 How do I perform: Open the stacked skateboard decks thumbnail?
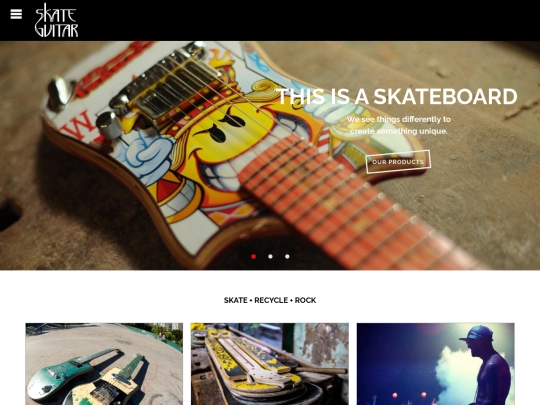pos(270,364)
